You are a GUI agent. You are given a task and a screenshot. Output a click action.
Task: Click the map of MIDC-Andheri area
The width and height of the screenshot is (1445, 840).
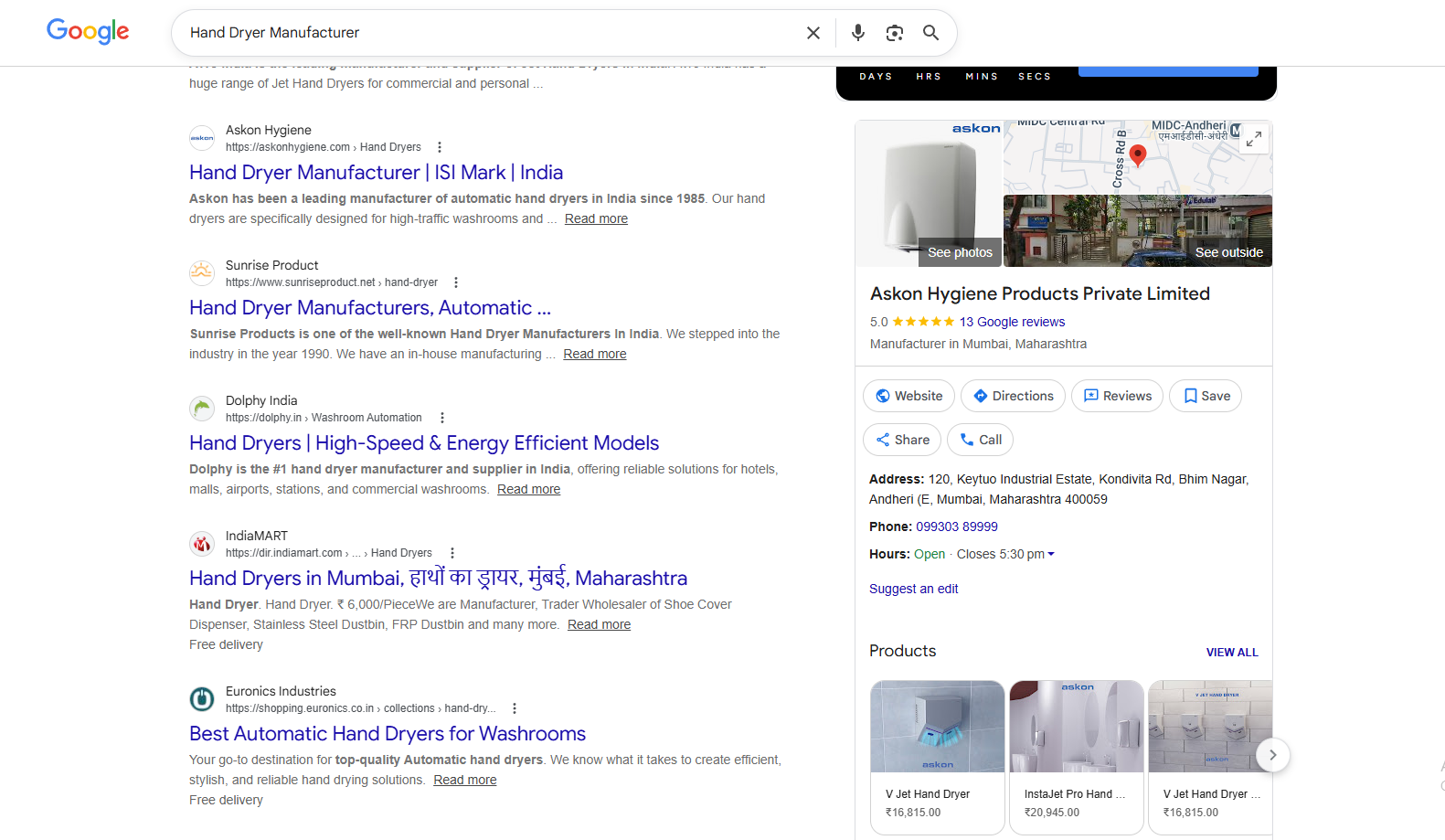[1138, 157]
